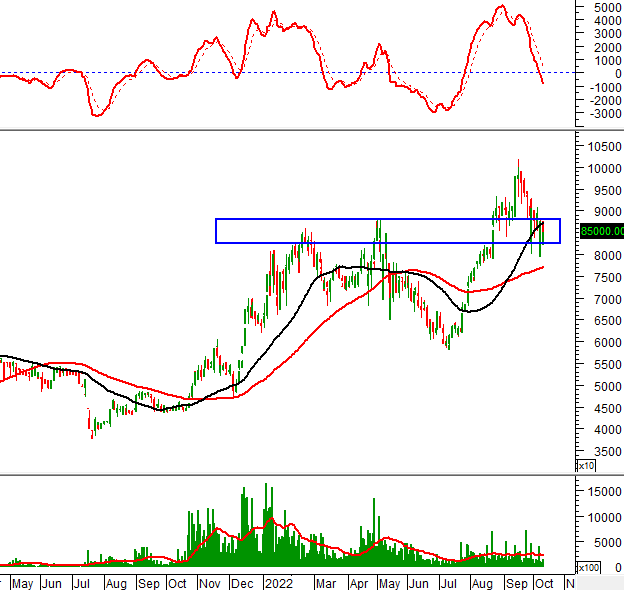Click the -3000 label on the oscillator axis
This screenshot has height=590, width=624.
tap(605, 114)
